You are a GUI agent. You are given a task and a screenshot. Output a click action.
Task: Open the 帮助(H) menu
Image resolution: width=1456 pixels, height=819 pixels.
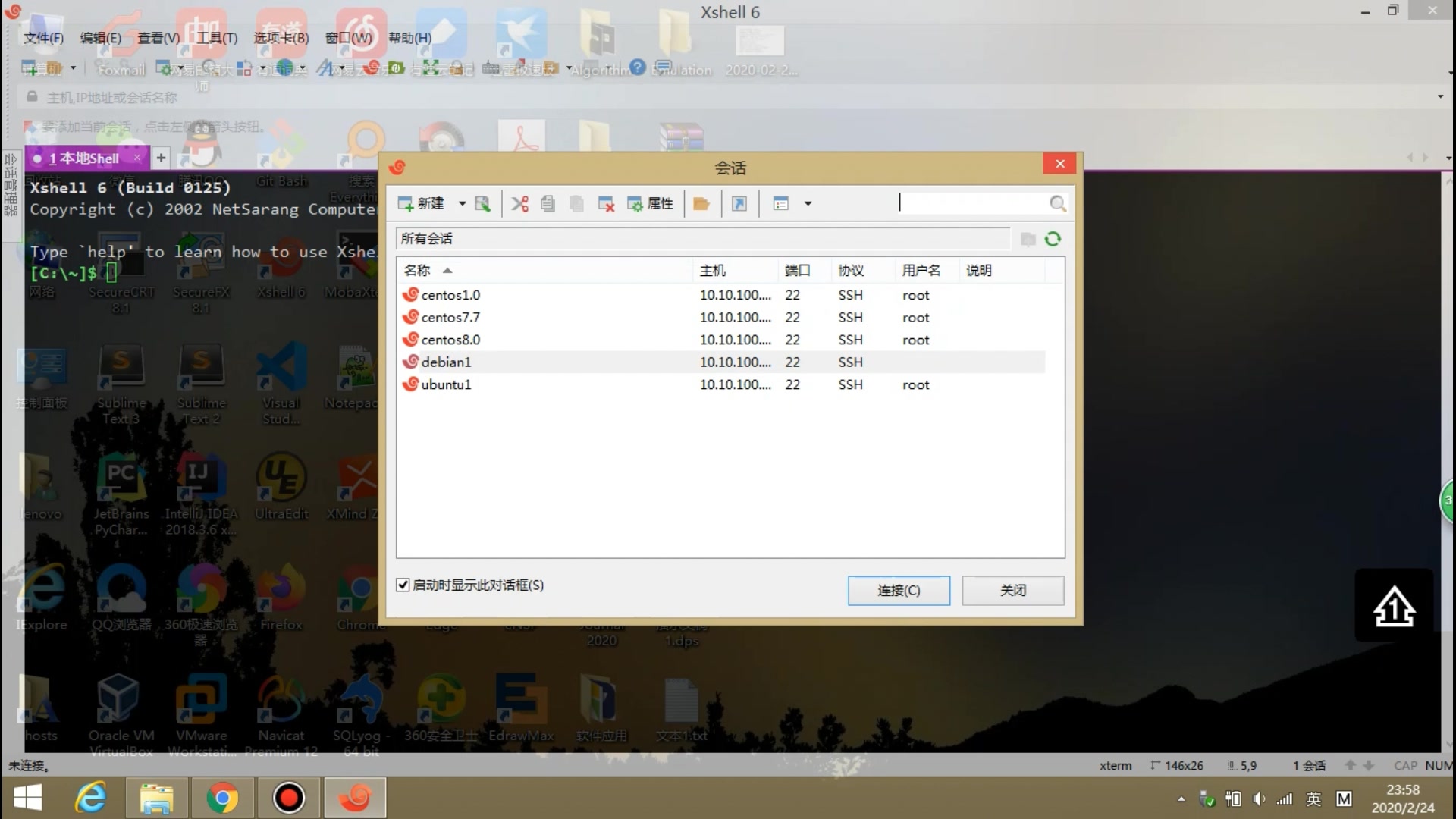click(x=410, y=38)
